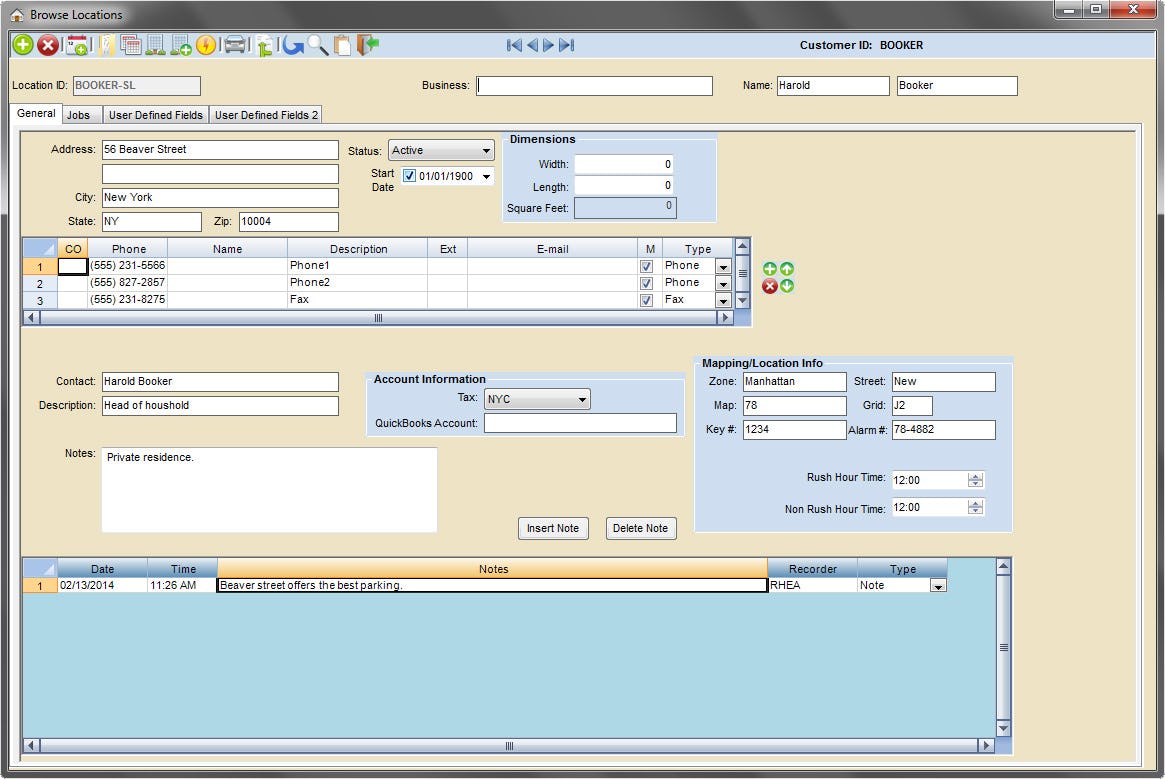This screenshot has height=779, width=1165.
Task: Undo changes with the blue curved arrow icon
Action: pyautogui.click(x=292, y=45)
